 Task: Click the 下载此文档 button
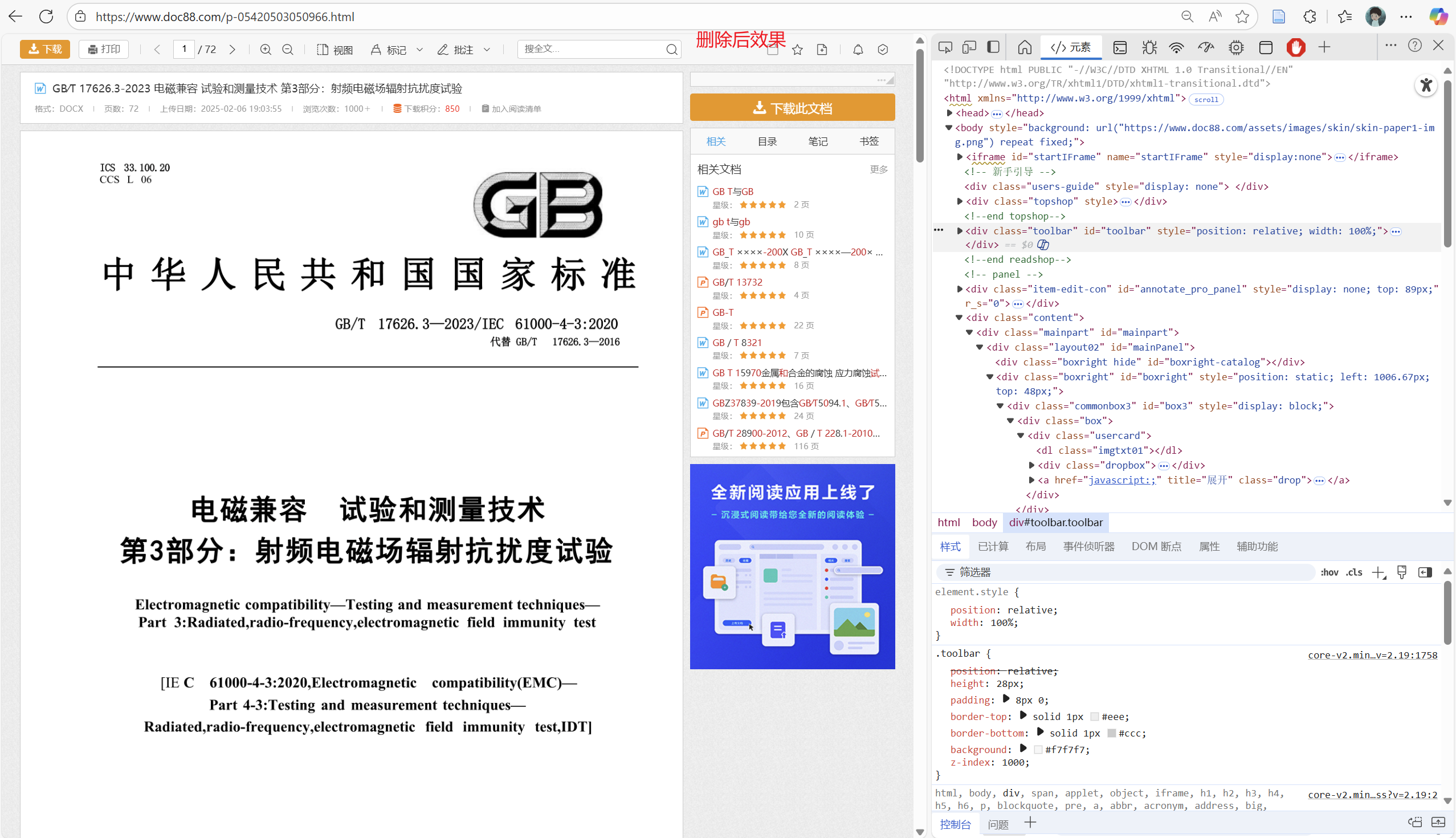(792, 108)
